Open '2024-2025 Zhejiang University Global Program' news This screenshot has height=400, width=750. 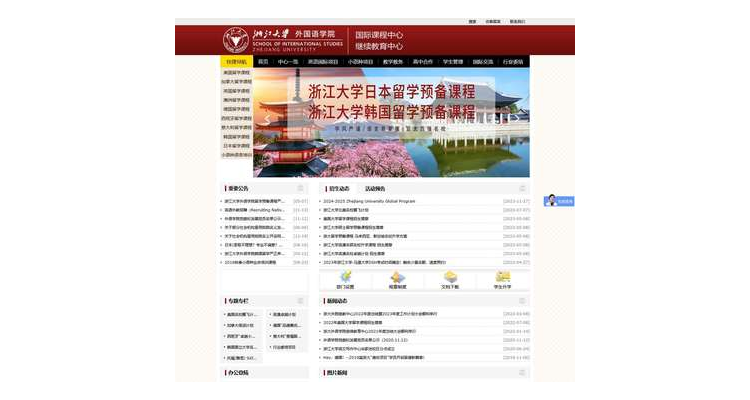coord(369,201)
